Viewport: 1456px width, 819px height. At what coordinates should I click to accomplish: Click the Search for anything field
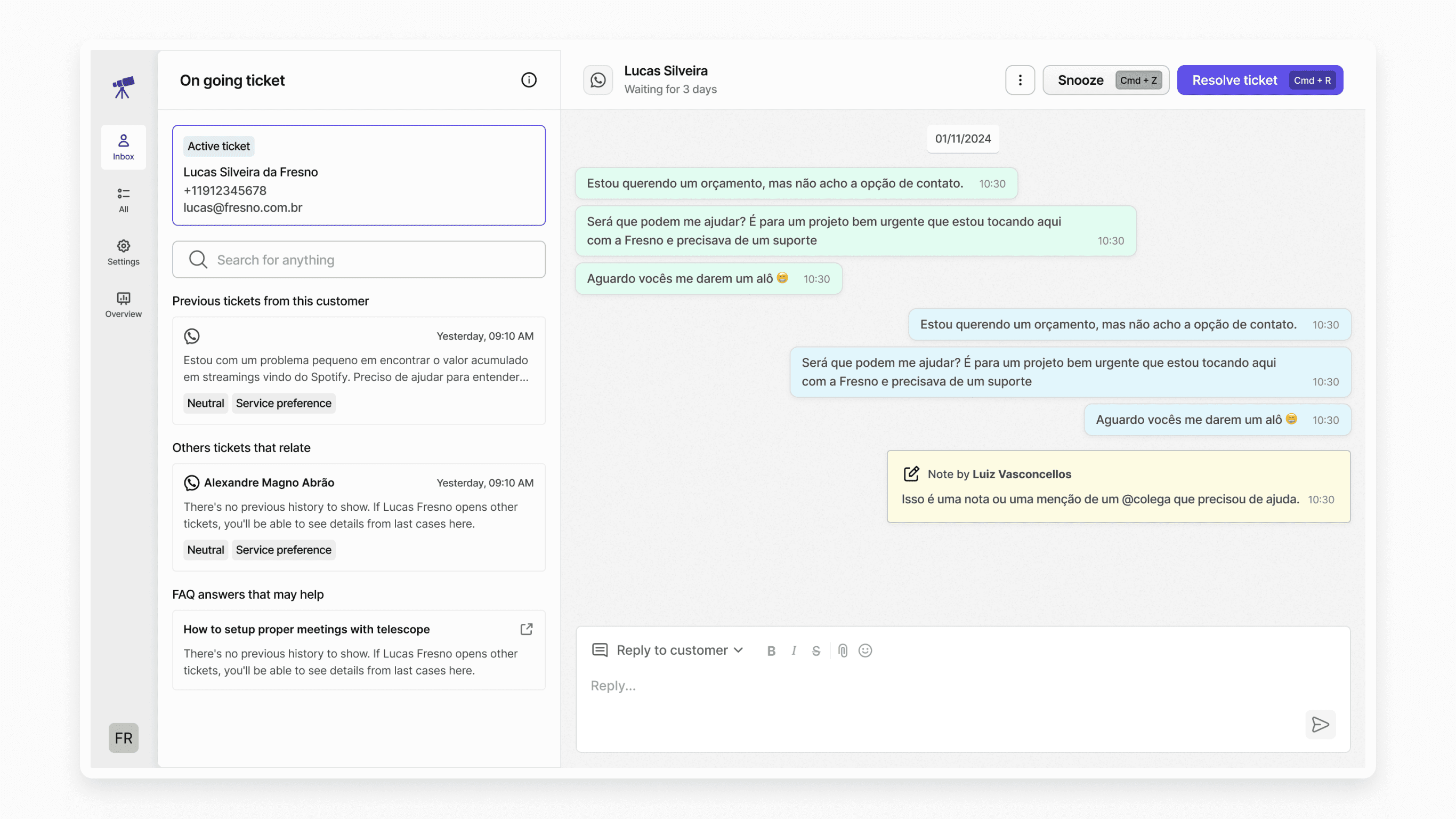pyautogui.click(x=358, y=260)
